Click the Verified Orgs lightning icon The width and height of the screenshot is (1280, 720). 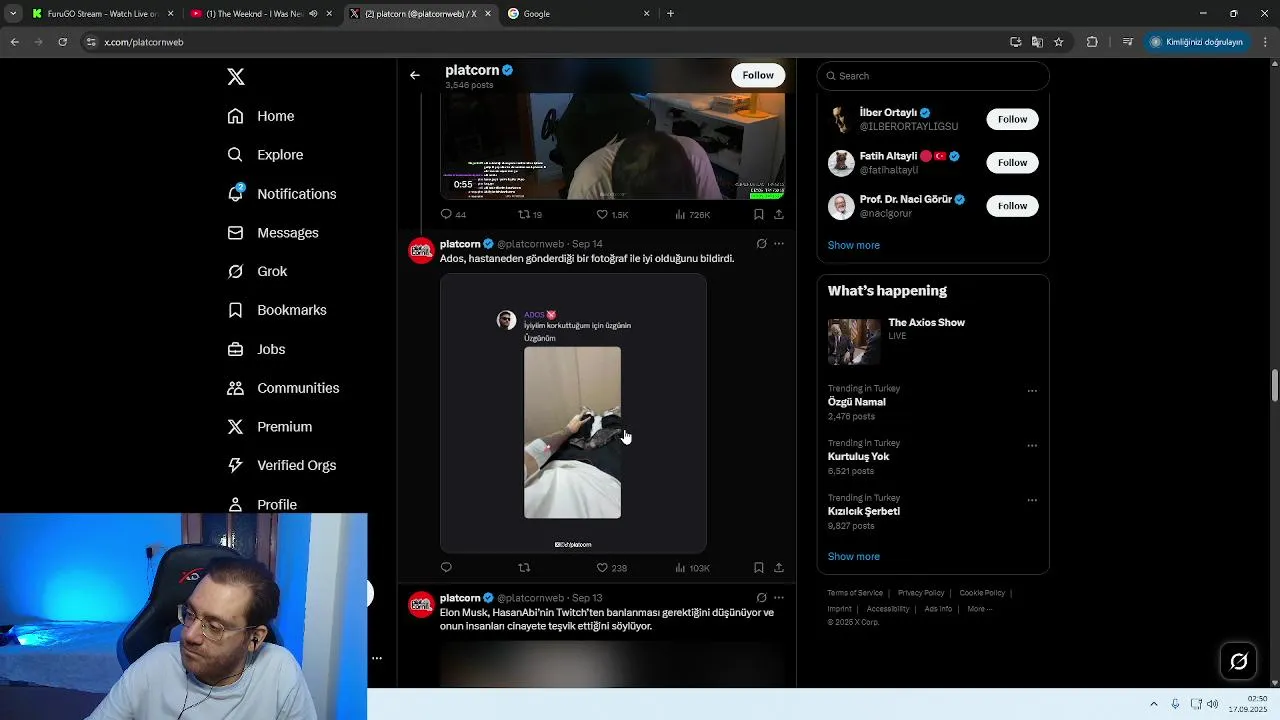(235, 465)
